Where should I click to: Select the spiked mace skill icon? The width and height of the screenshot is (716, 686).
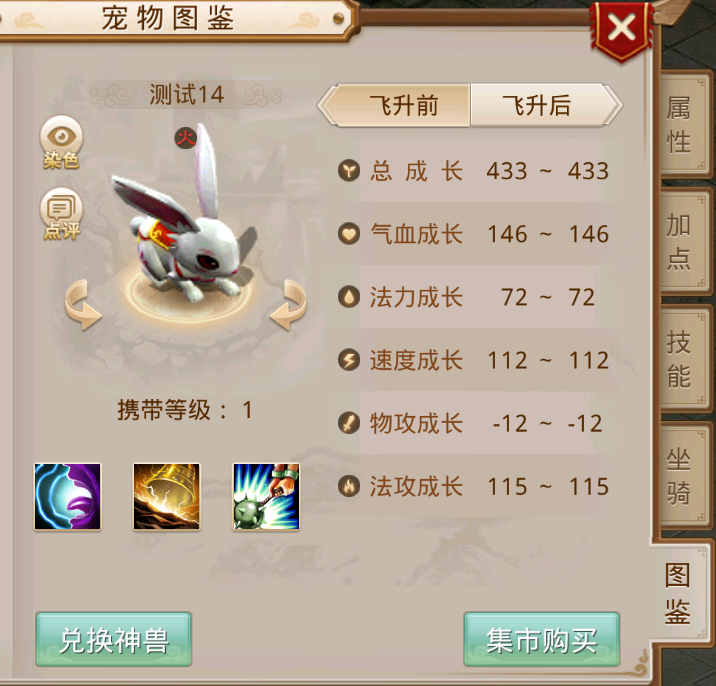pos(266,496)
